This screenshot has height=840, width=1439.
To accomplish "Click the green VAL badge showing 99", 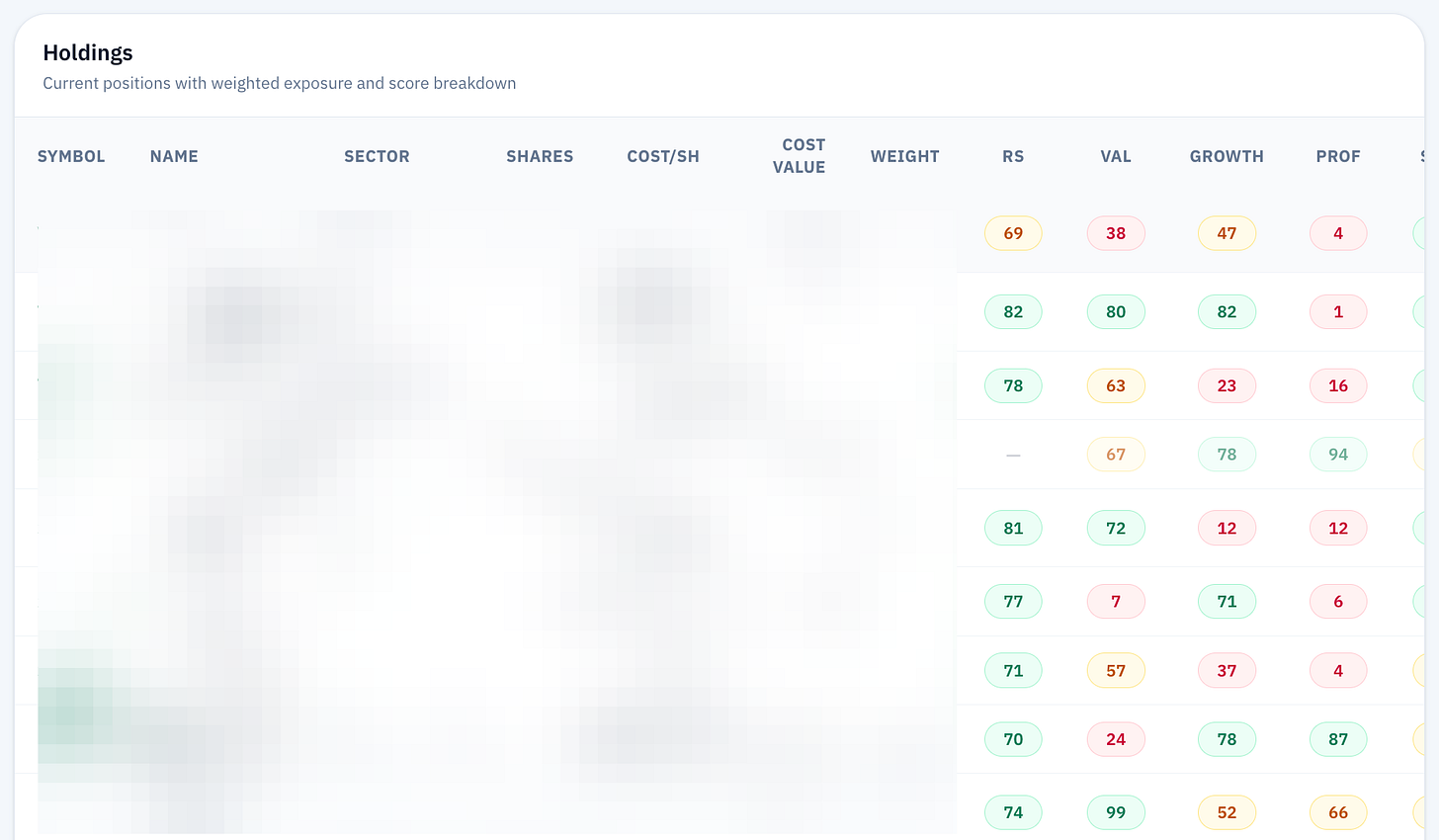I will coord(1116,812).
